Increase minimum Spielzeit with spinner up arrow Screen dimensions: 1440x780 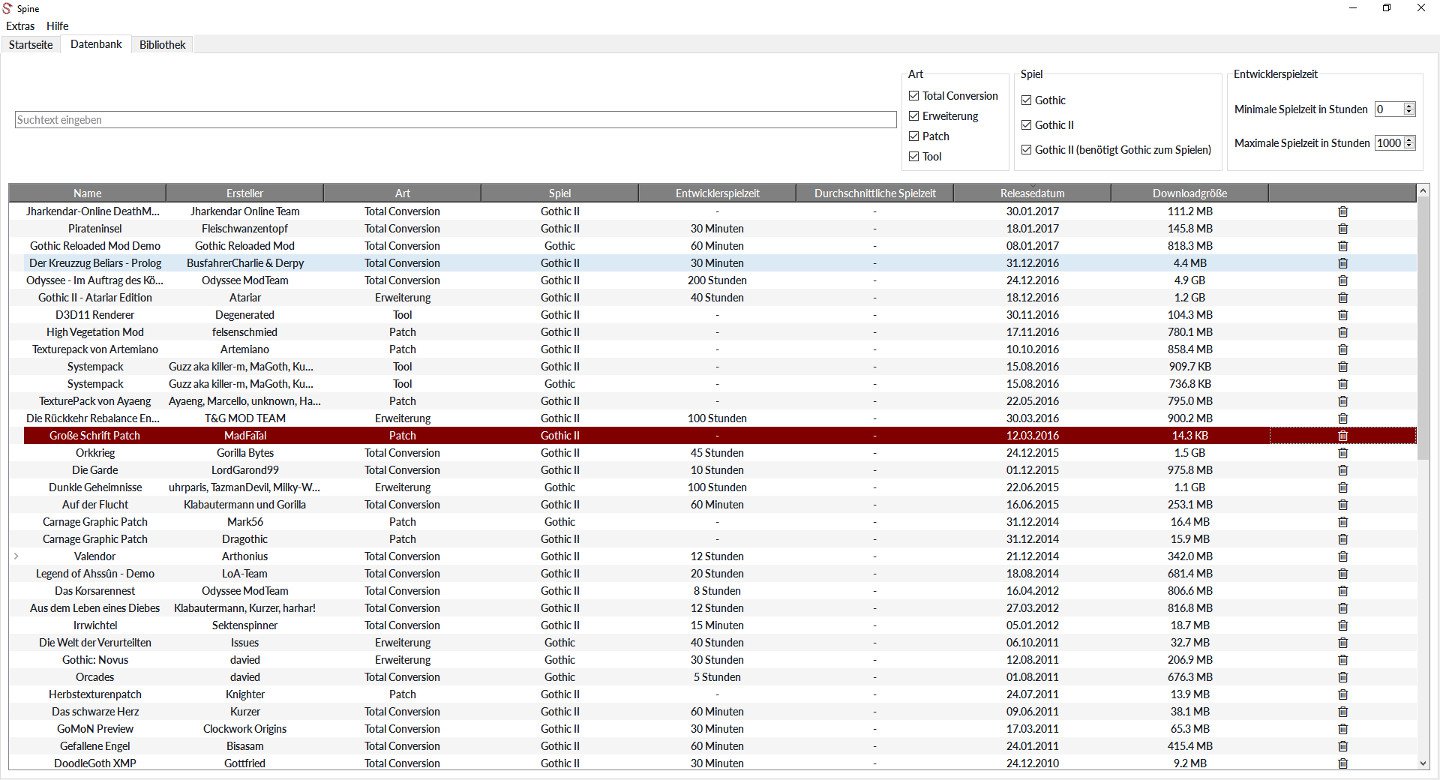1410,106
